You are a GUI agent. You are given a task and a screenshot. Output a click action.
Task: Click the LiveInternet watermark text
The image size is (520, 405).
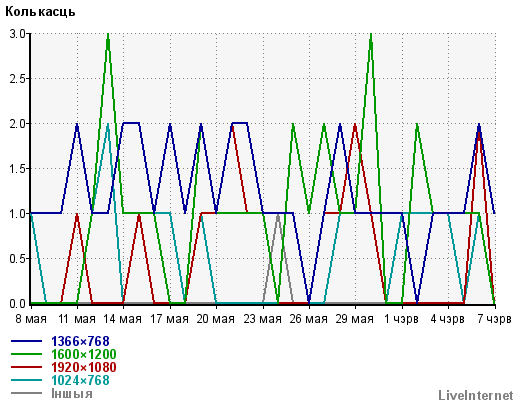(x=476, y=396)
